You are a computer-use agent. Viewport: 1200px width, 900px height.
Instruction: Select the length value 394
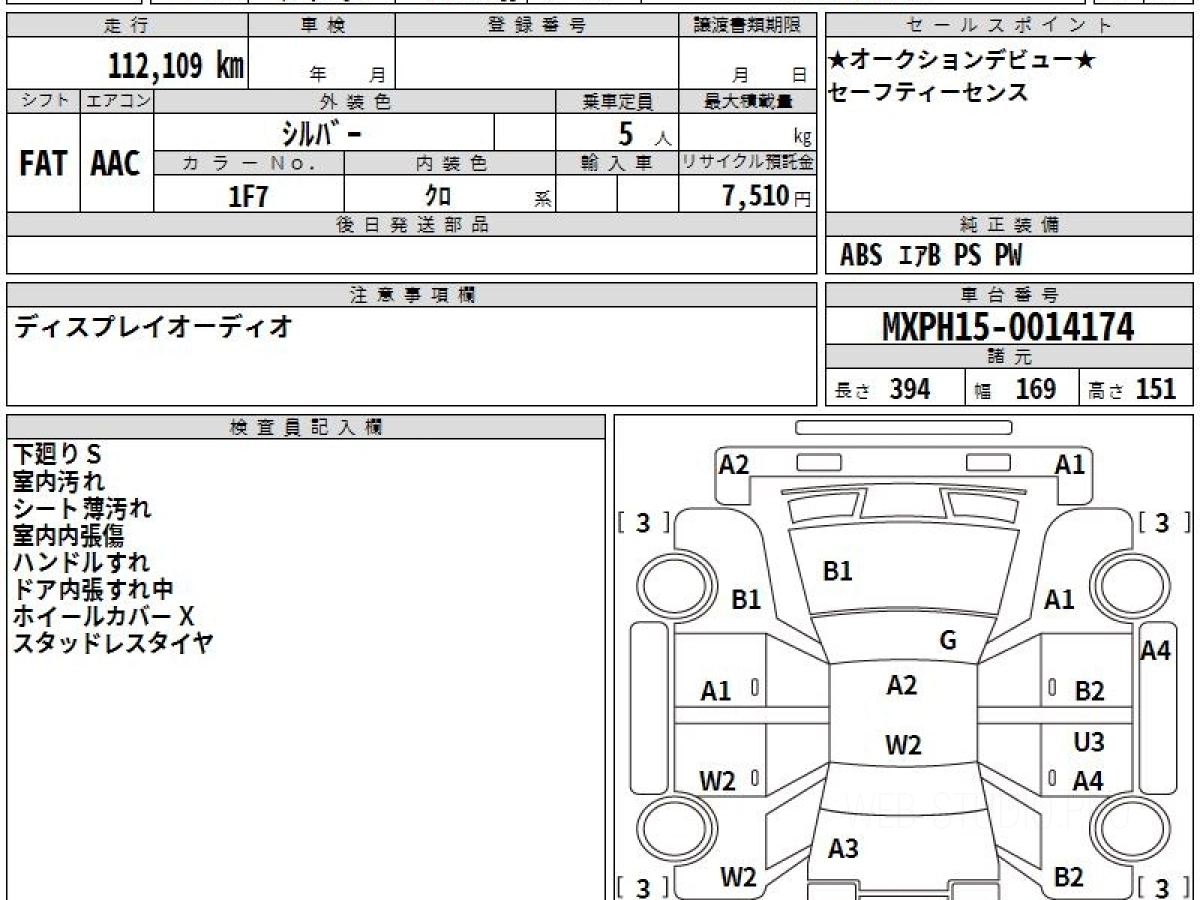coord(910,389)
